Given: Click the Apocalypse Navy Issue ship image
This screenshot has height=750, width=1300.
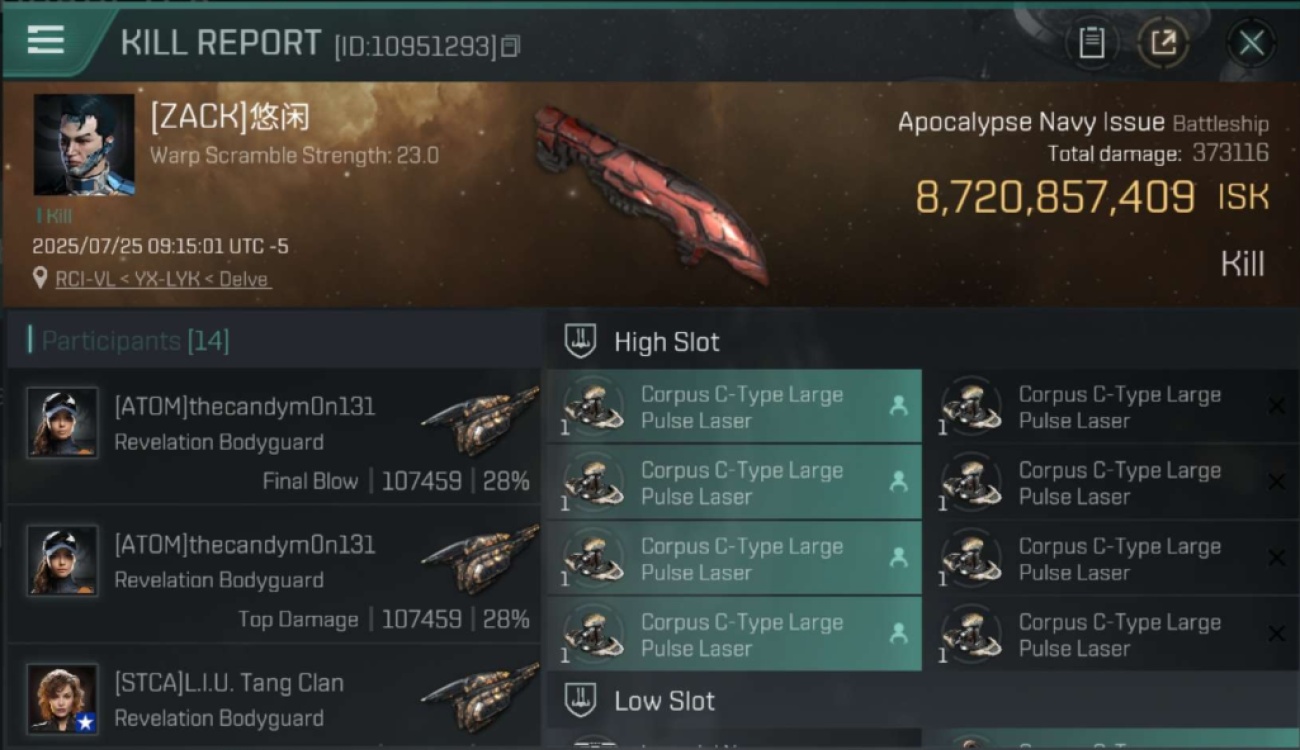Looking at the screenshot, I should click(x=650, y=193).
